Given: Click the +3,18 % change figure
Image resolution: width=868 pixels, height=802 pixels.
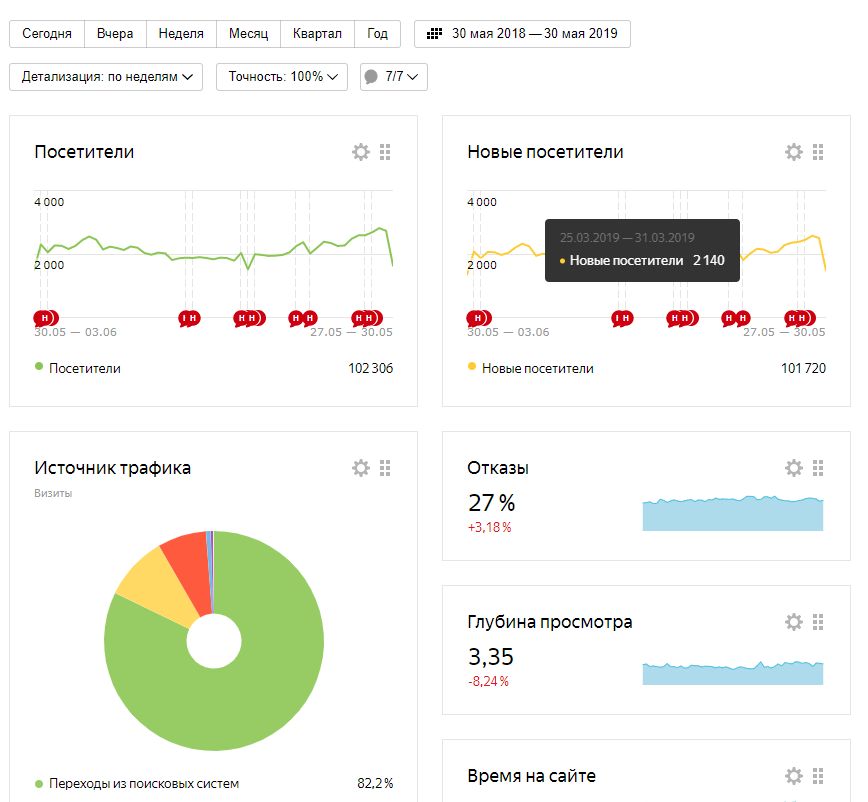Looking at the screenshot, I should coord(489,527).
